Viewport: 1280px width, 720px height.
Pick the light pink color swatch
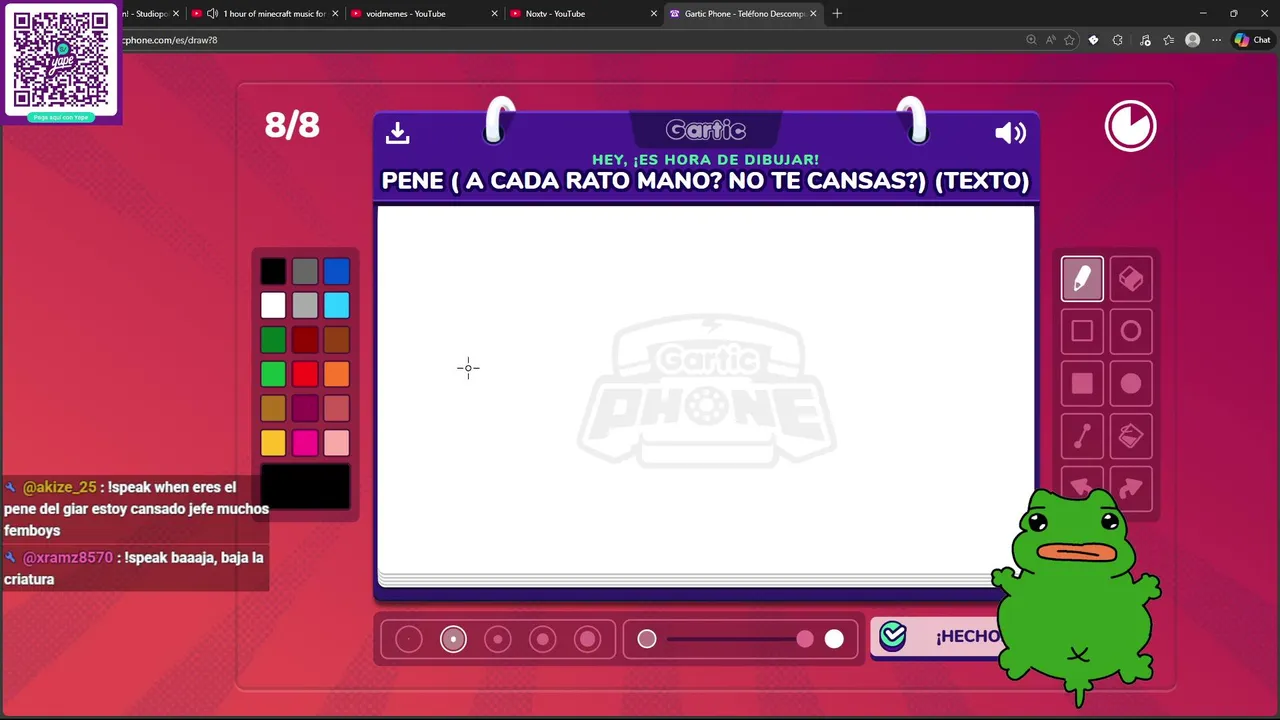click(337, 442)
